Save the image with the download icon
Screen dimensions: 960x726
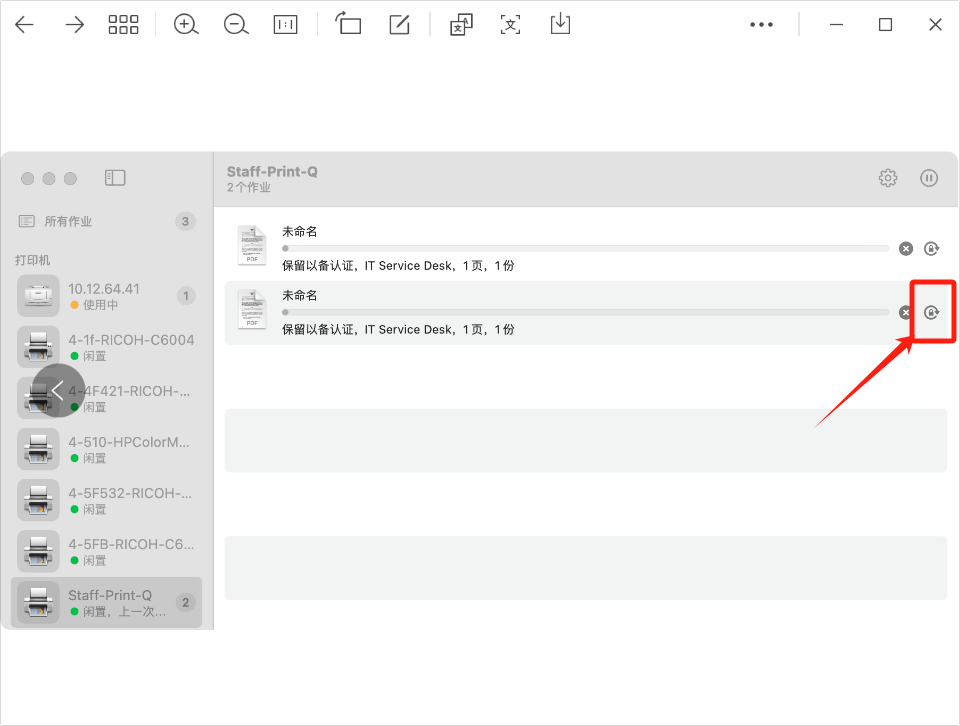point(560,25)
